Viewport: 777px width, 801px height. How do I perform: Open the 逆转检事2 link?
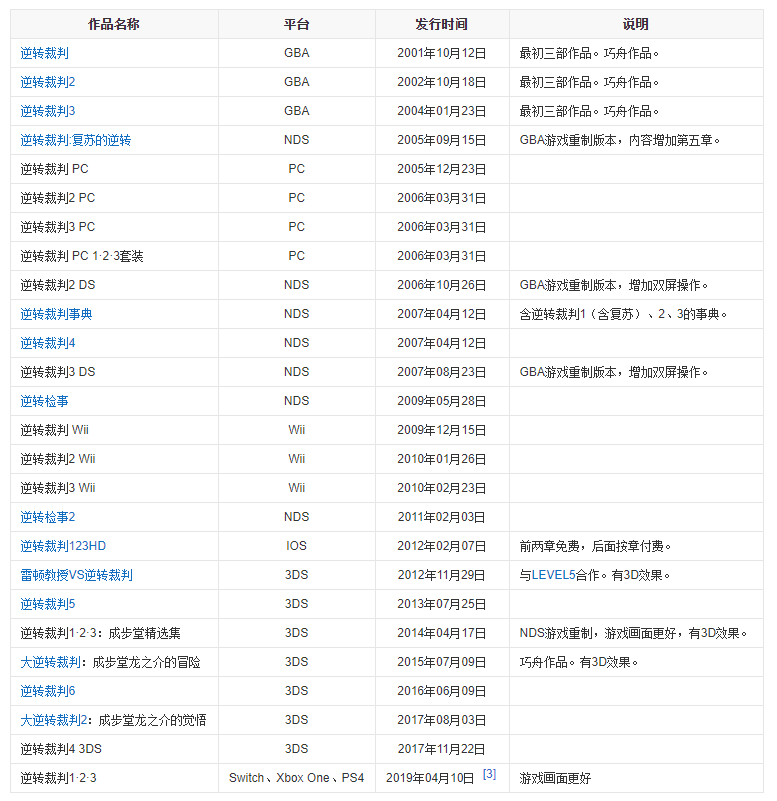(x=48, y=517)
